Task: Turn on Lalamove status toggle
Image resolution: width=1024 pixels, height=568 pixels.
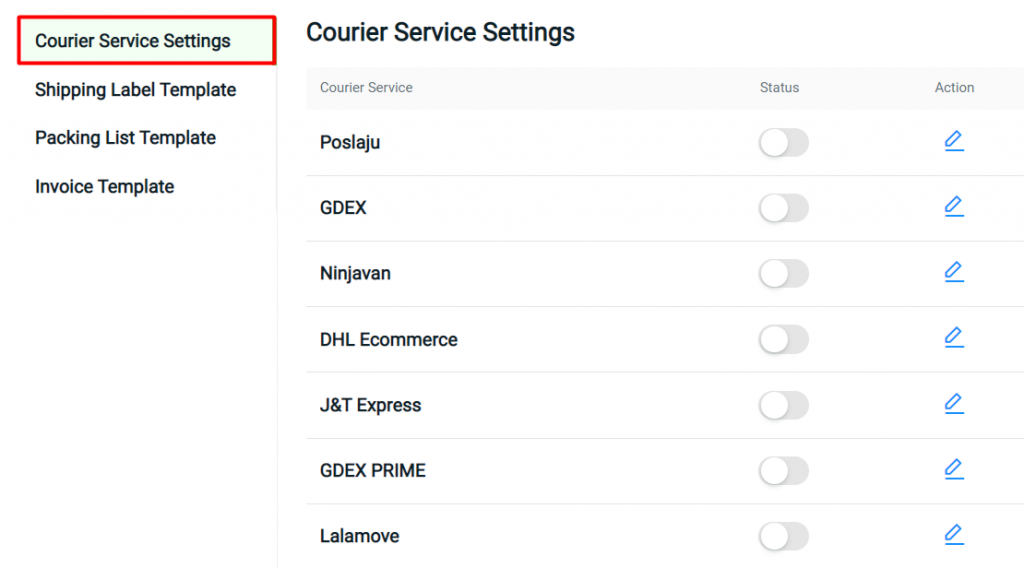Action: [x=784, y=536]
